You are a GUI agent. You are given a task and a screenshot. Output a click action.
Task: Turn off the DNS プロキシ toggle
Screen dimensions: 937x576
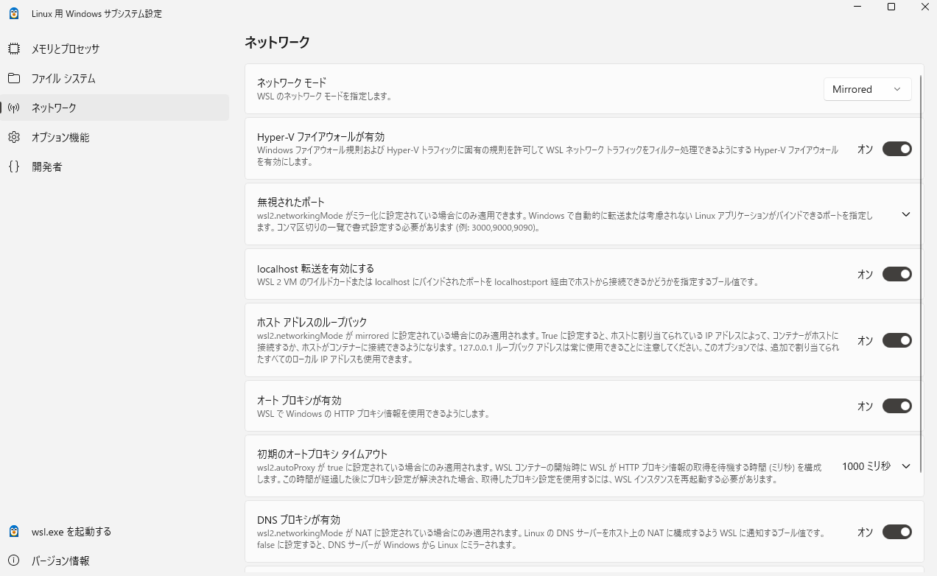pyautogui.click(x=896, y=532)
